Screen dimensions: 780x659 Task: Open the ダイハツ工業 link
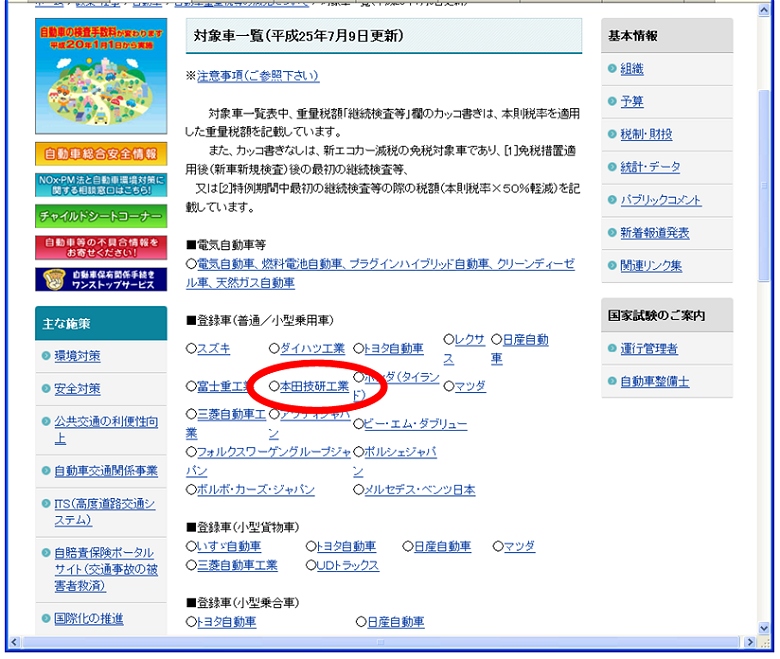coord(312,349)
